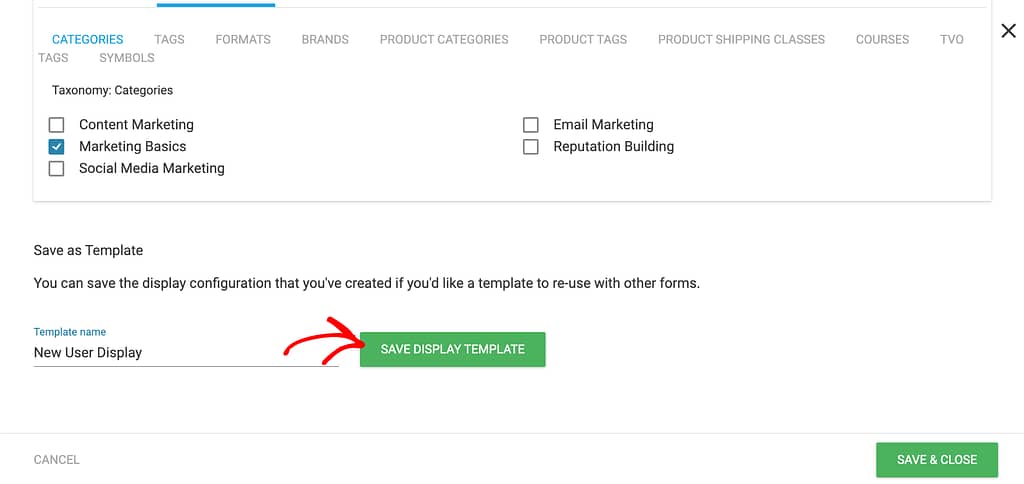Screen dimensions: 1024x484
Task: Open the Product Shipping Classes tab
Action: (x=741, y=39)
